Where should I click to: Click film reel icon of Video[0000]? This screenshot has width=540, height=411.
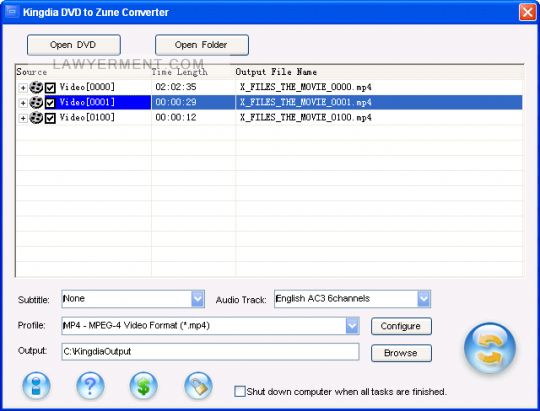click(x=36, y=88)
